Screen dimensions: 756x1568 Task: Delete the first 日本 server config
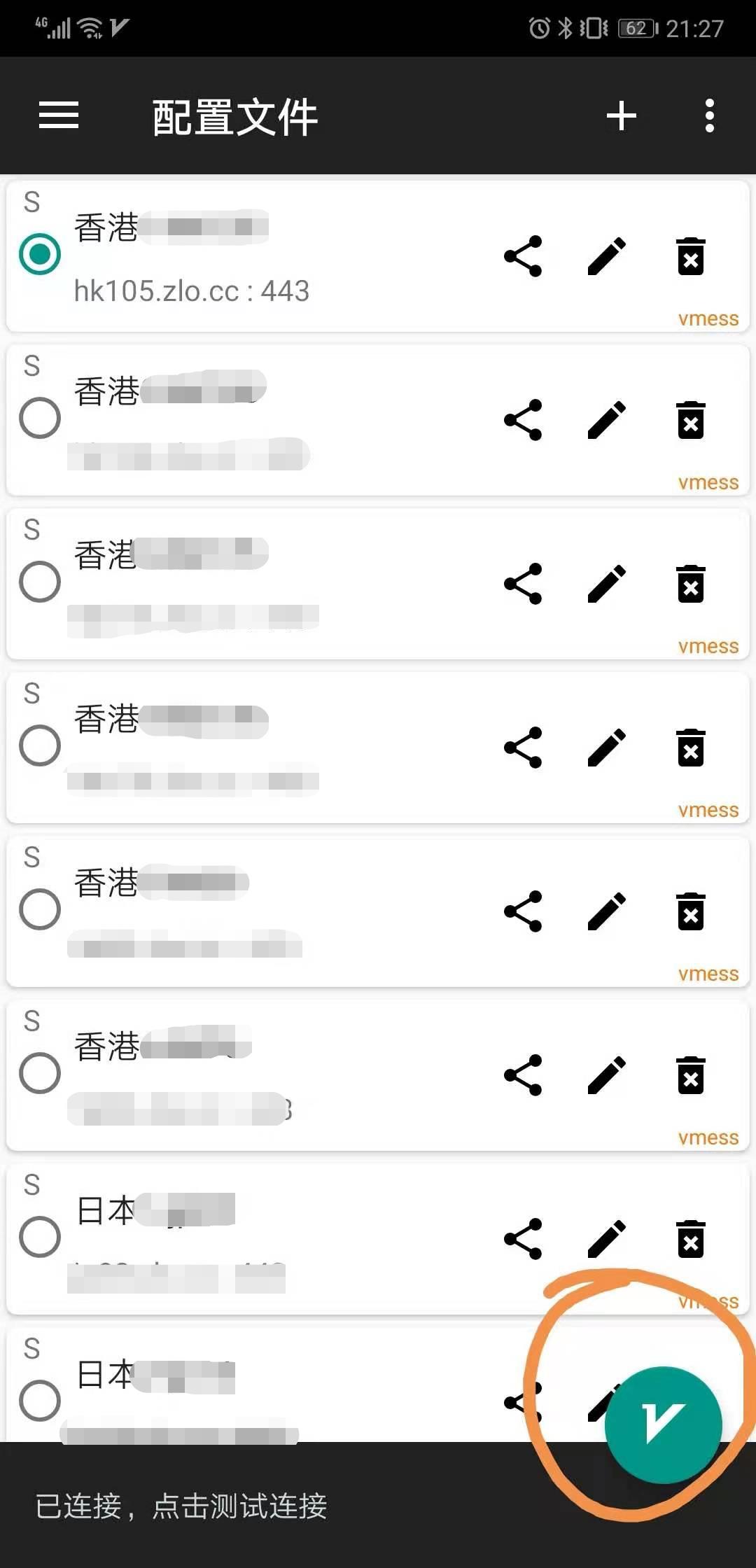pyautogui.click(x=690, y=1239)
